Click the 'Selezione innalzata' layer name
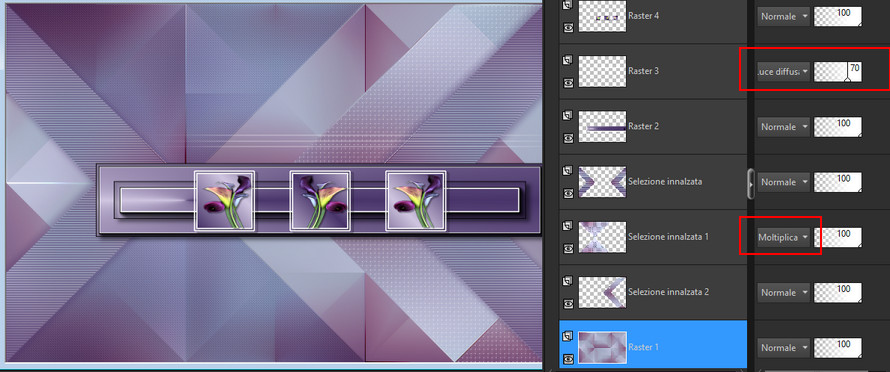 coord(665,182)
